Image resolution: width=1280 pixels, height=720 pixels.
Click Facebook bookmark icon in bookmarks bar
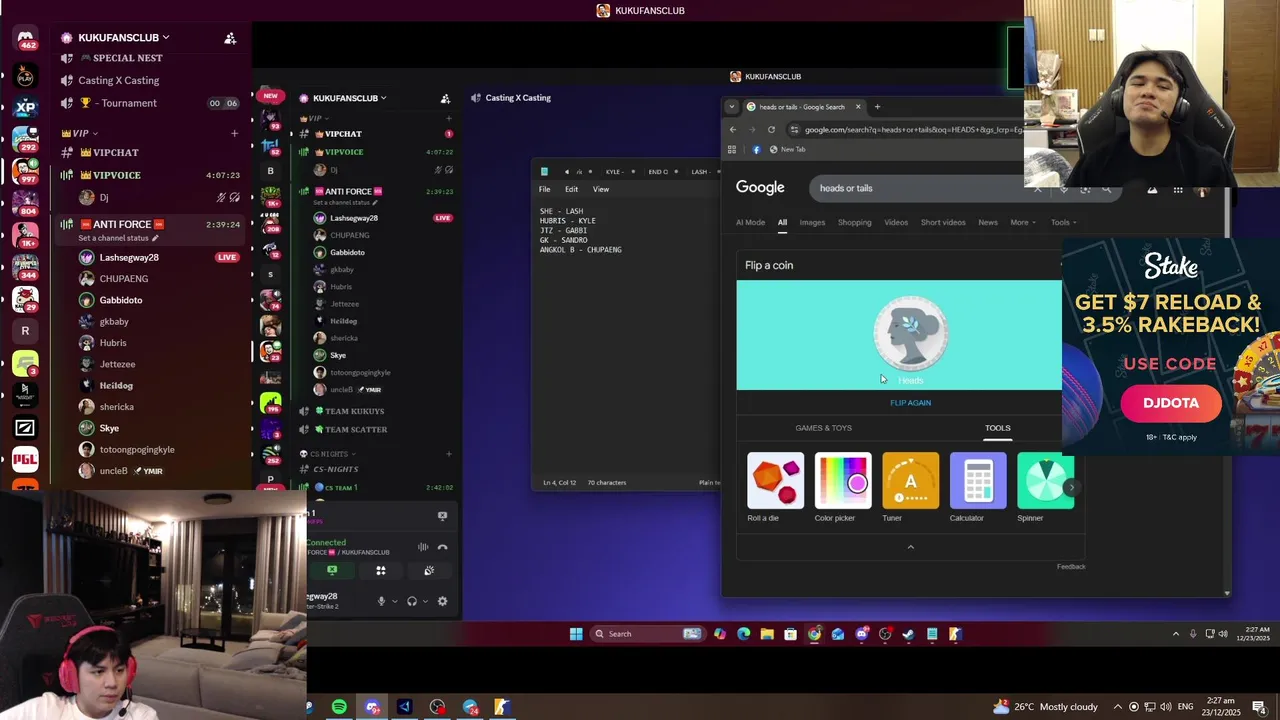coord(756,149)
